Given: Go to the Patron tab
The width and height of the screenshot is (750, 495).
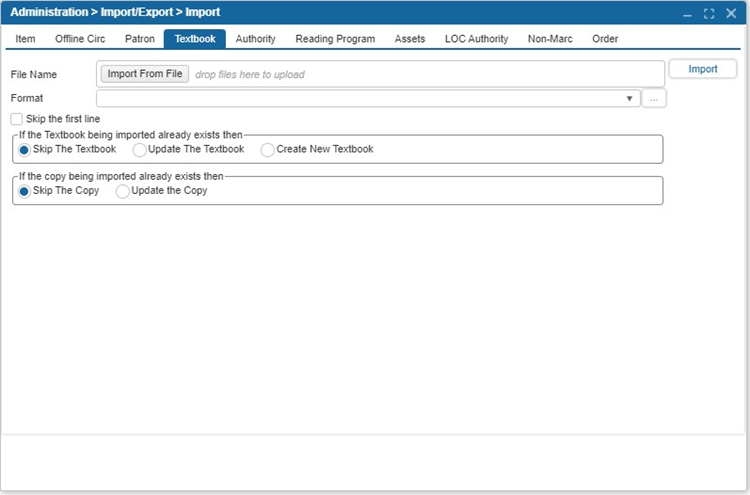Looking at the screenshot, I should pos(139,39).
